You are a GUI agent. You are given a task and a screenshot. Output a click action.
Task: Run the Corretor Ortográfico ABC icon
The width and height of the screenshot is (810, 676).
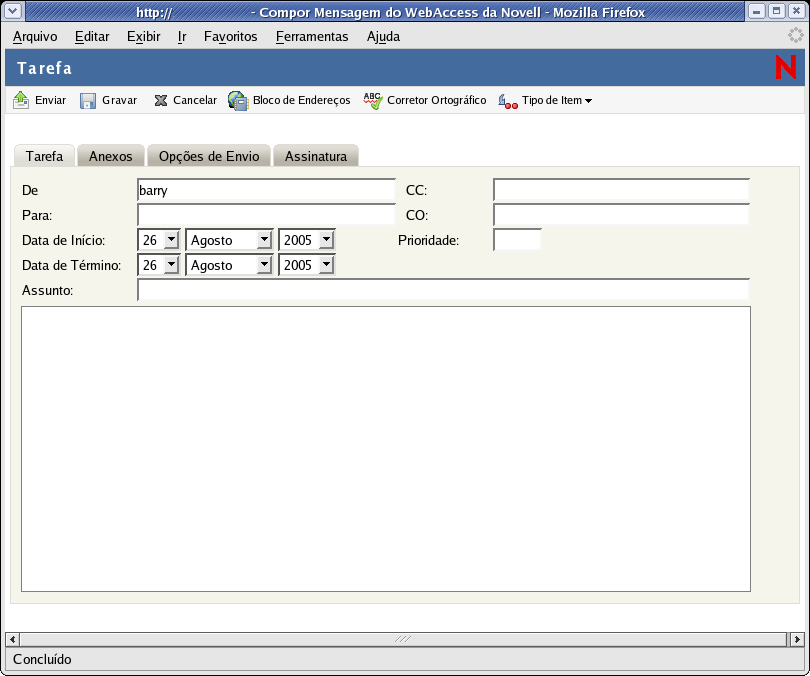click(x=372, y=101)
